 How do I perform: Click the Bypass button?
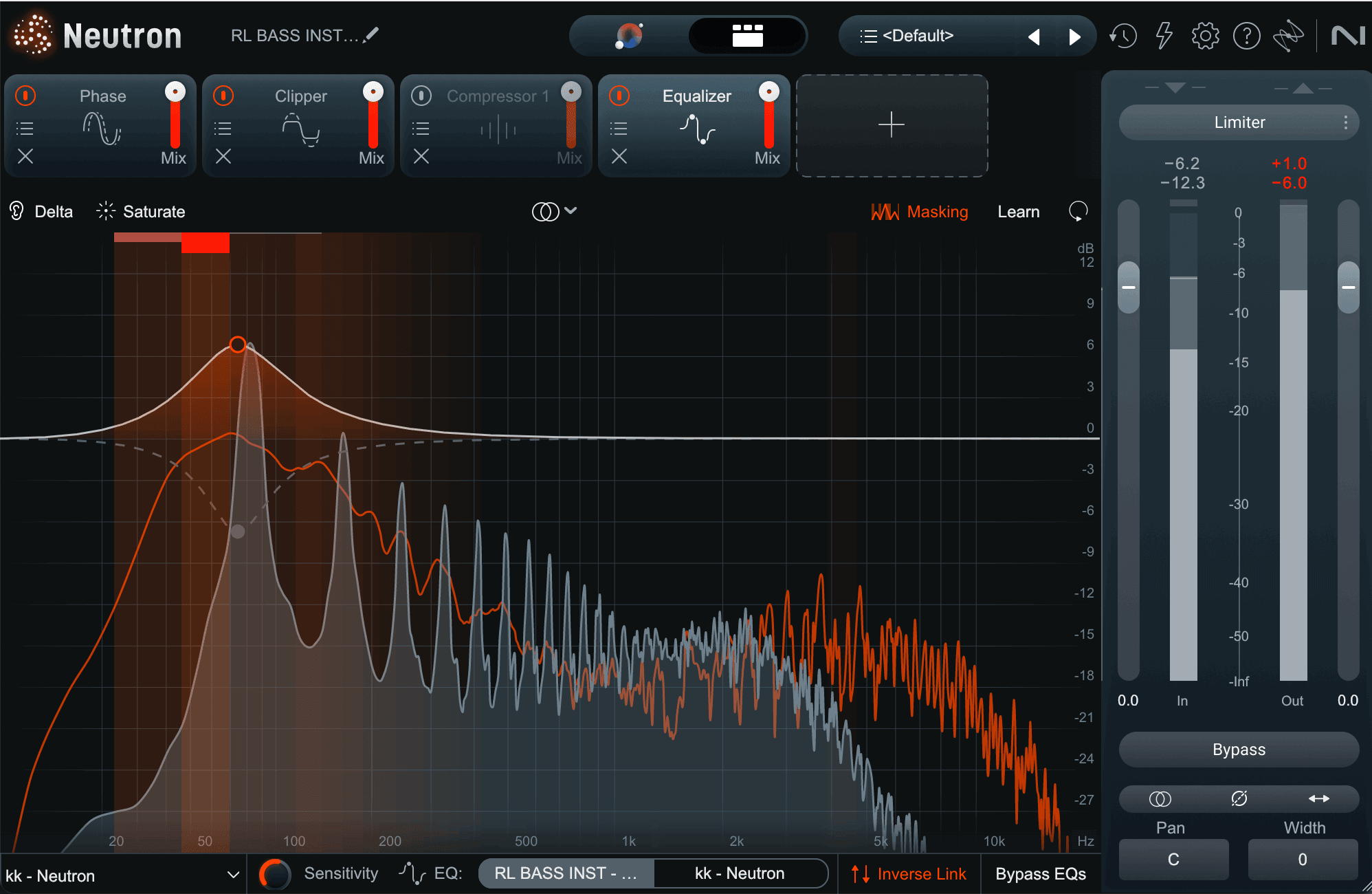pos(1239,750)
